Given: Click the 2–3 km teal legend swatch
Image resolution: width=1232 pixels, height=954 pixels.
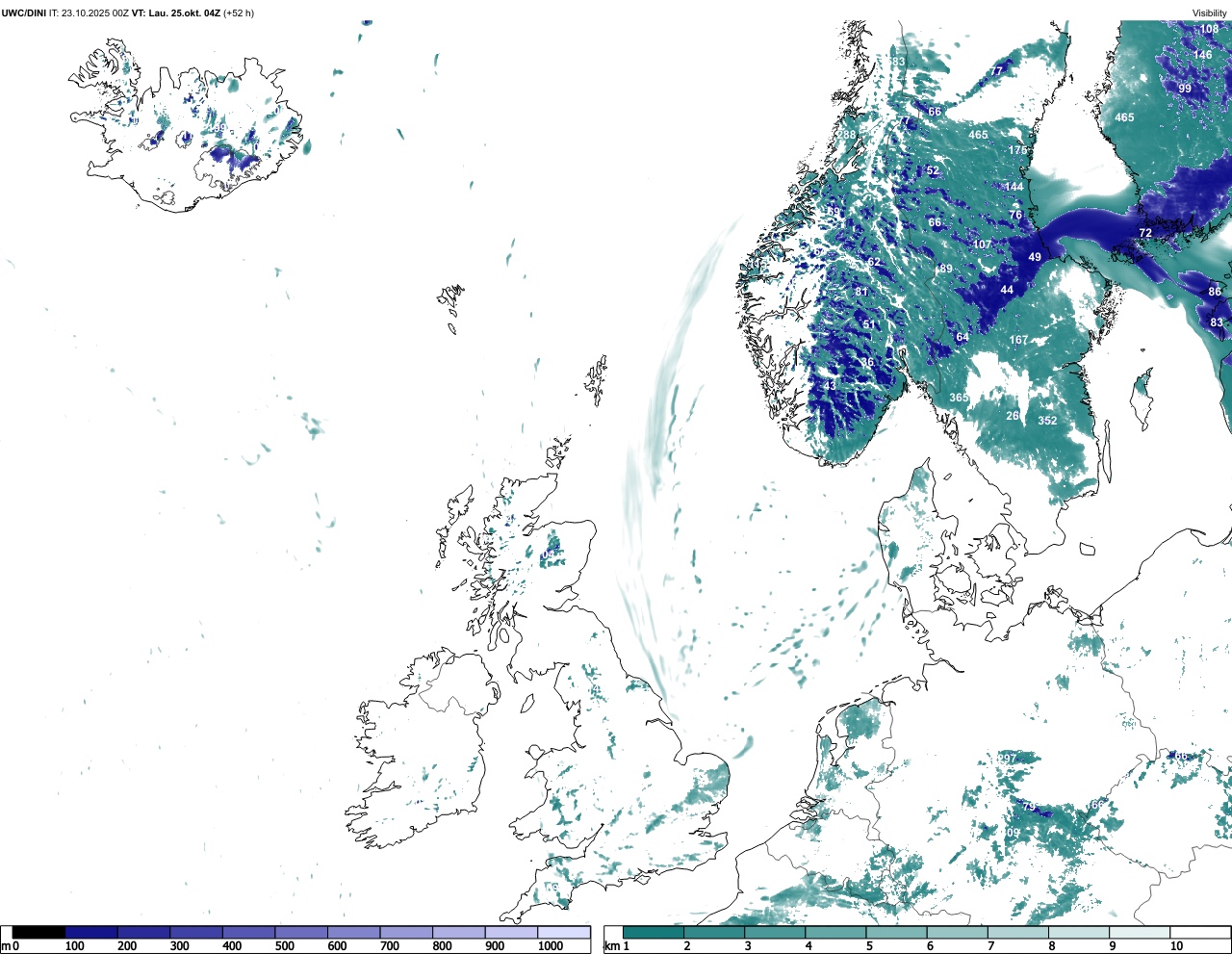Looking at the screenshot, I should coord(714,932).
